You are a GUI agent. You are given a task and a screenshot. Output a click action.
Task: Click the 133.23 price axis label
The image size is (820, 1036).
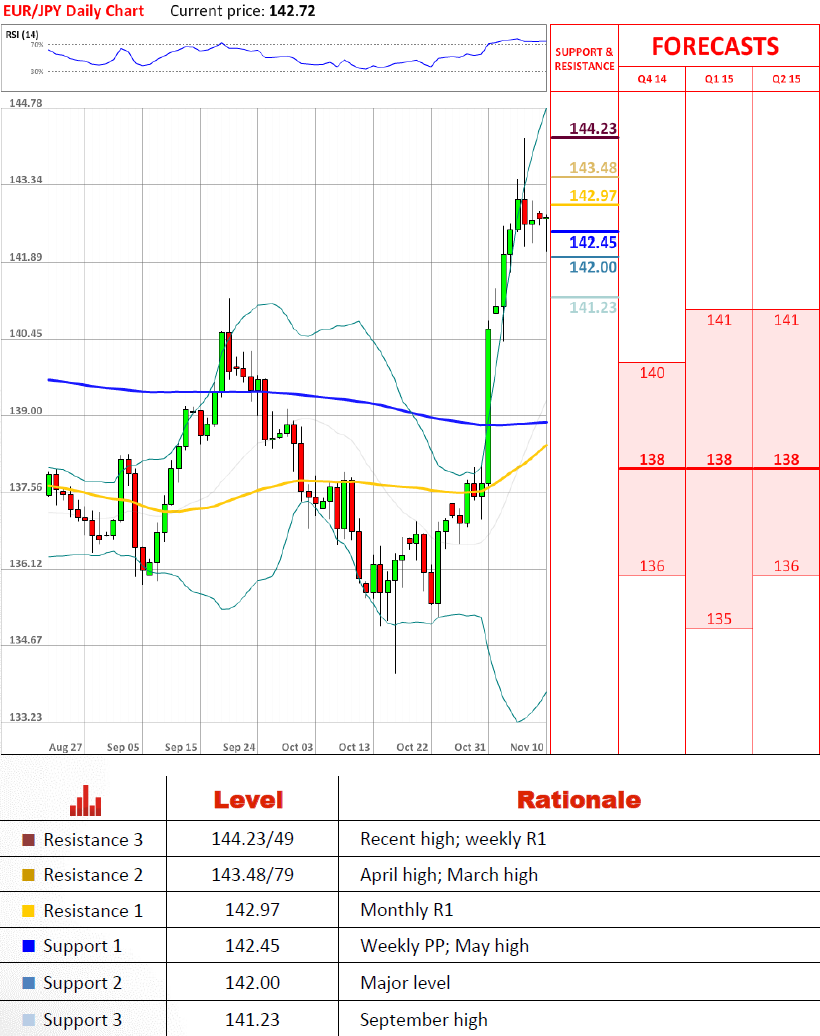coord(26,717)
